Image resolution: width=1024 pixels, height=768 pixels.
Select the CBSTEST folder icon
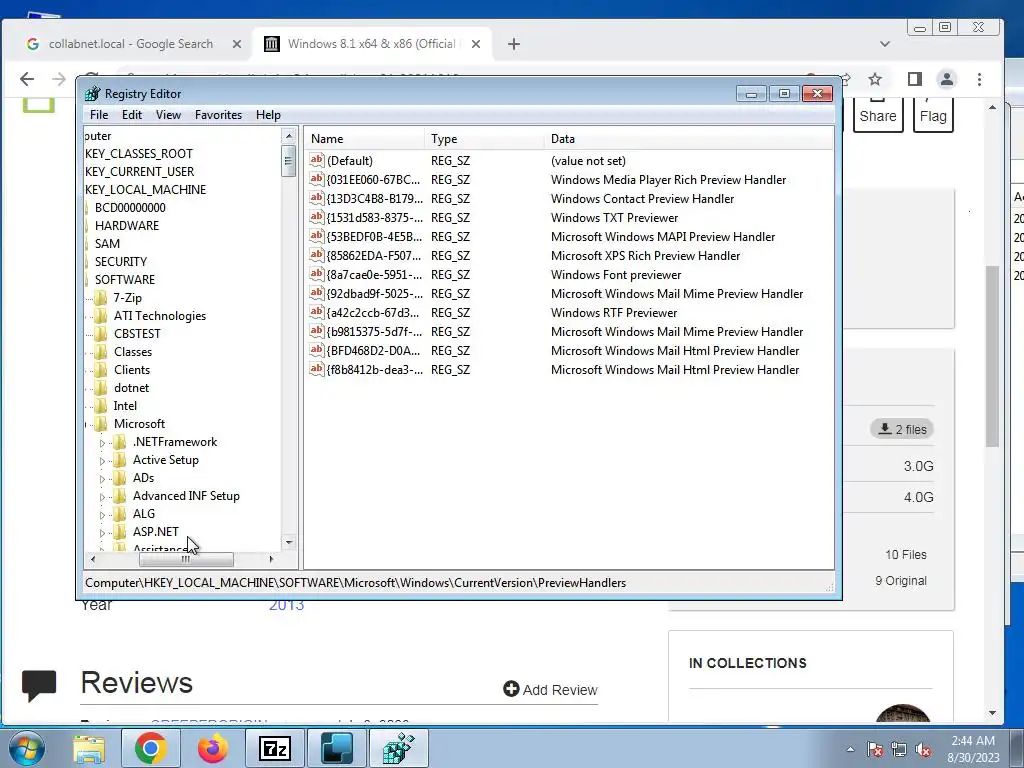click(x=101, y=334)
